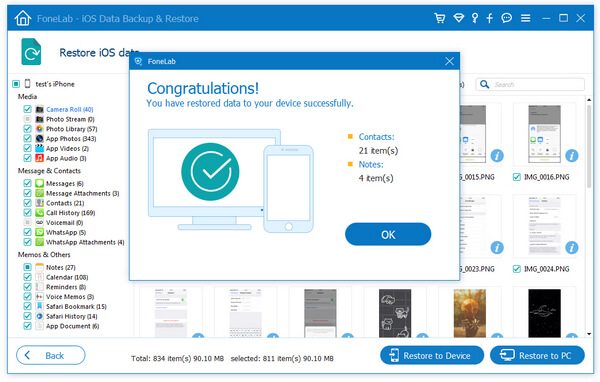Toggle the Camera Roll checkbox
Image resolution: width=600 pixels, height=382 pixels.
pos(27,109)
